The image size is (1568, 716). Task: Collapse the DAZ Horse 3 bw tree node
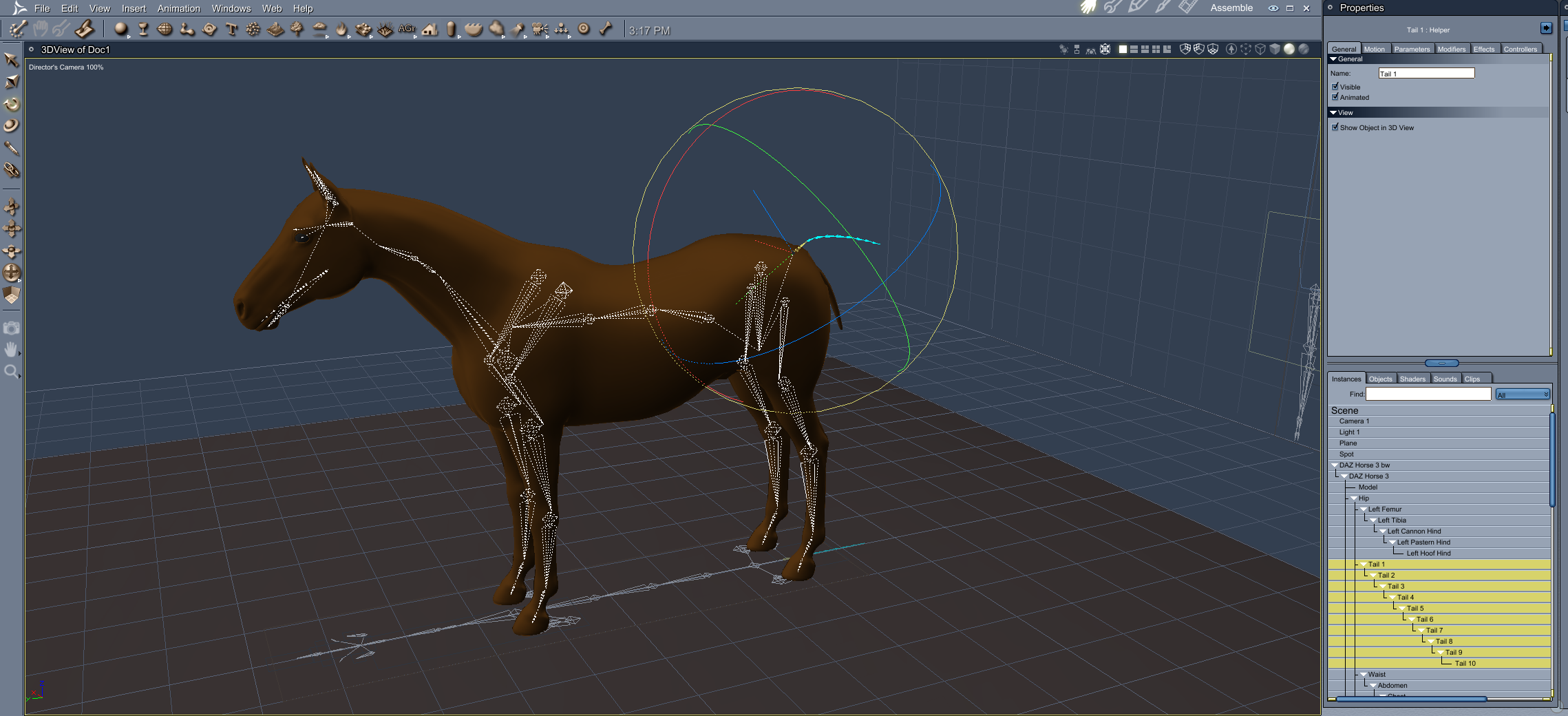(x=1335, y=465)
